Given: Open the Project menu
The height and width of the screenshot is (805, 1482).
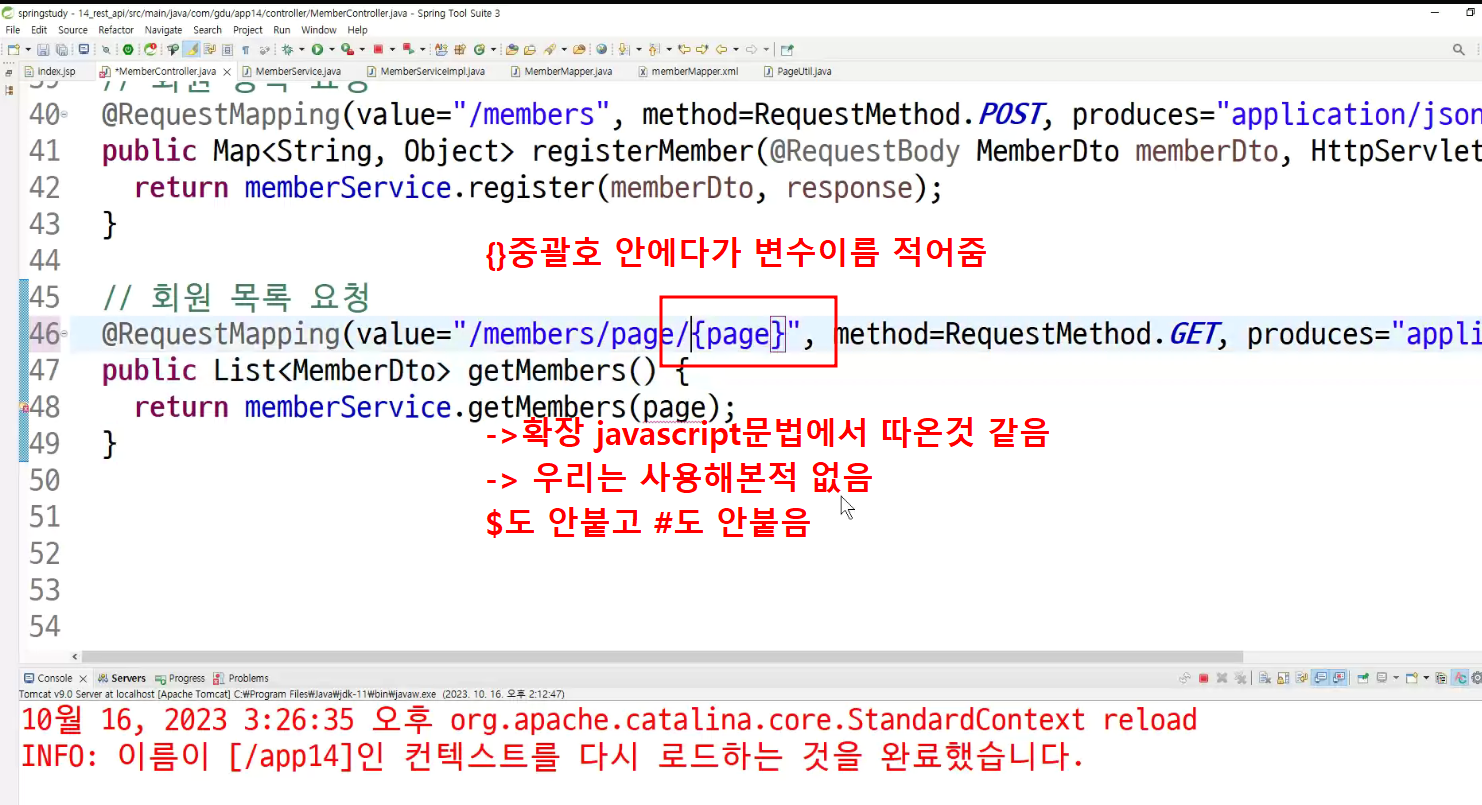Looking at the screenshot, I should point(248,30).
